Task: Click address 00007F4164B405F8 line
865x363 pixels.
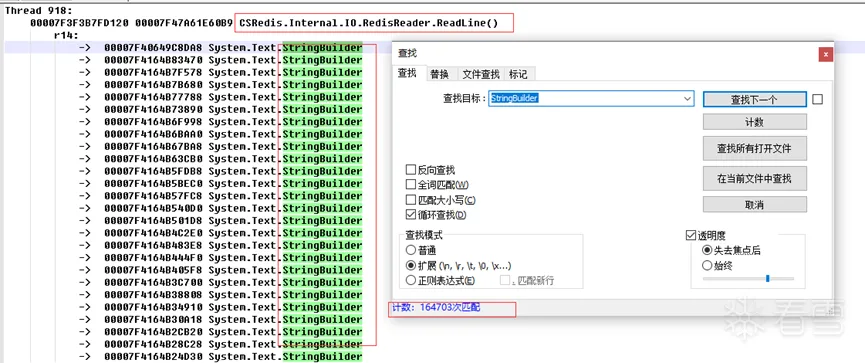Action: click(220, 270)
